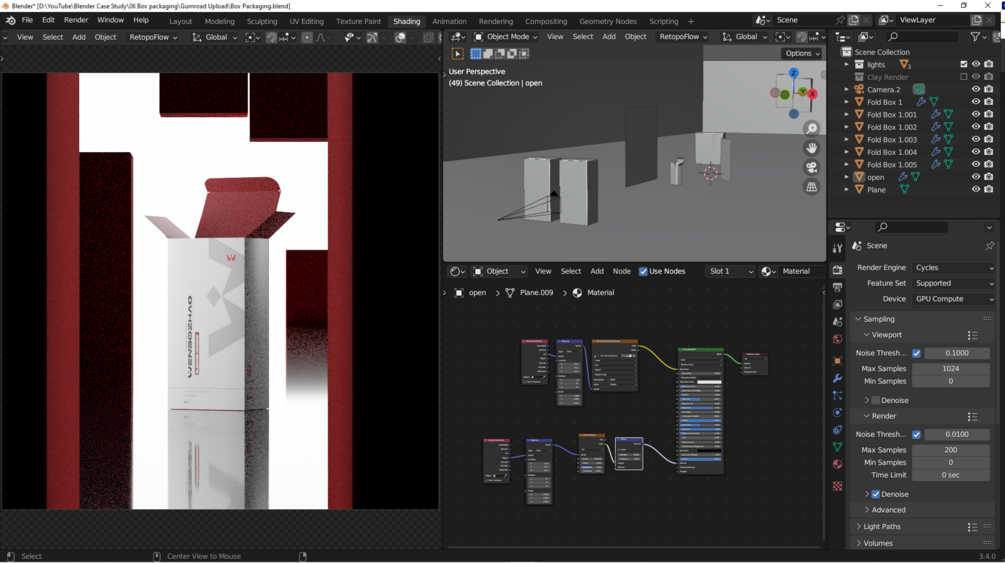Hide lights collection with eye icon
This screenshot has height=563, width=1005.
tap(976, 65)
